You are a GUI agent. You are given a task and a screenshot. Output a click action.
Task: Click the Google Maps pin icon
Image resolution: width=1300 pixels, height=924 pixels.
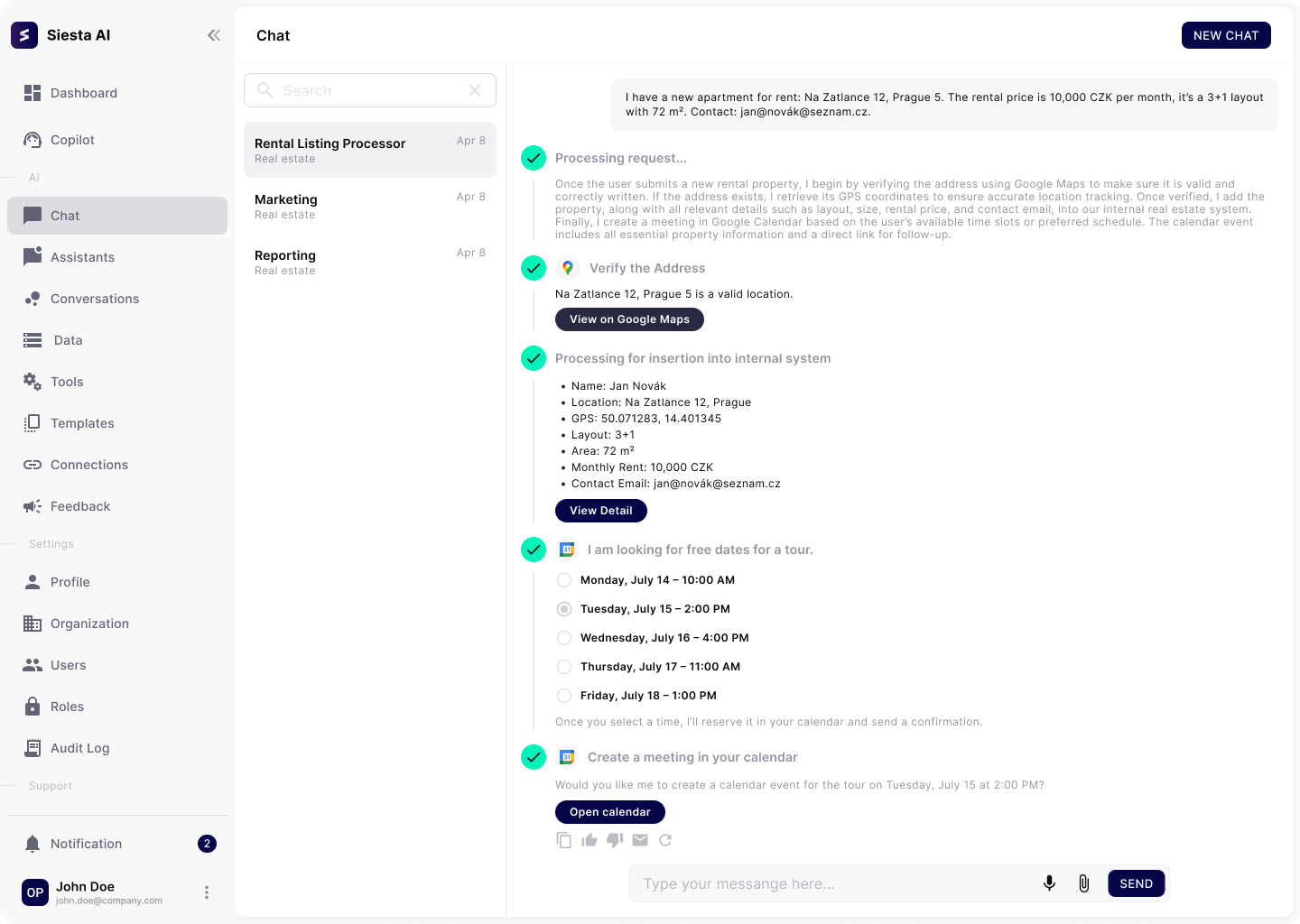pyautogui.click(x=568, y=268)
